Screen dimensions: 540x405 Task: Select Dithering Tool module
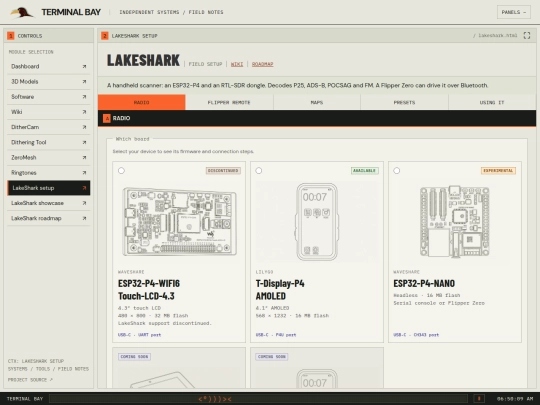pyautogui.click(x=49, y=142)
